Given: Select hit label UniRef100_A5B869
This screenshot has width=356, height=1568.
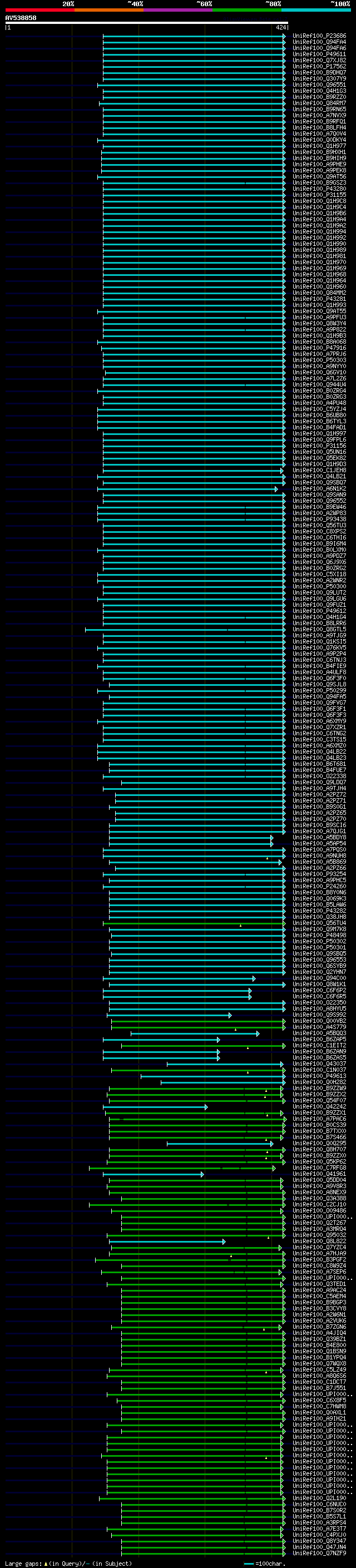Looking at the screenshot, I should coord(319,862).
